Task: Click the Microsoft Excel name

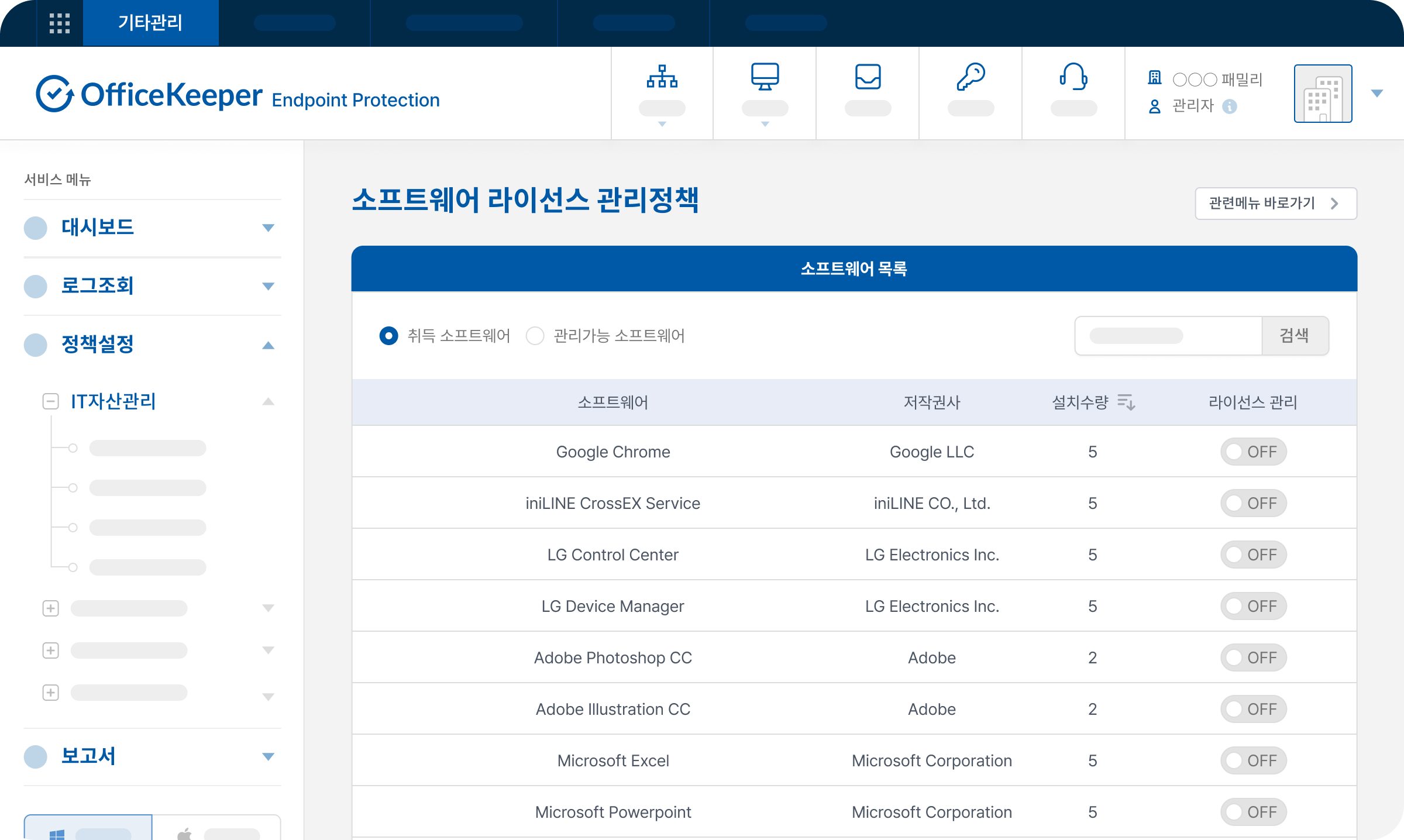Action: pos(613,760)
